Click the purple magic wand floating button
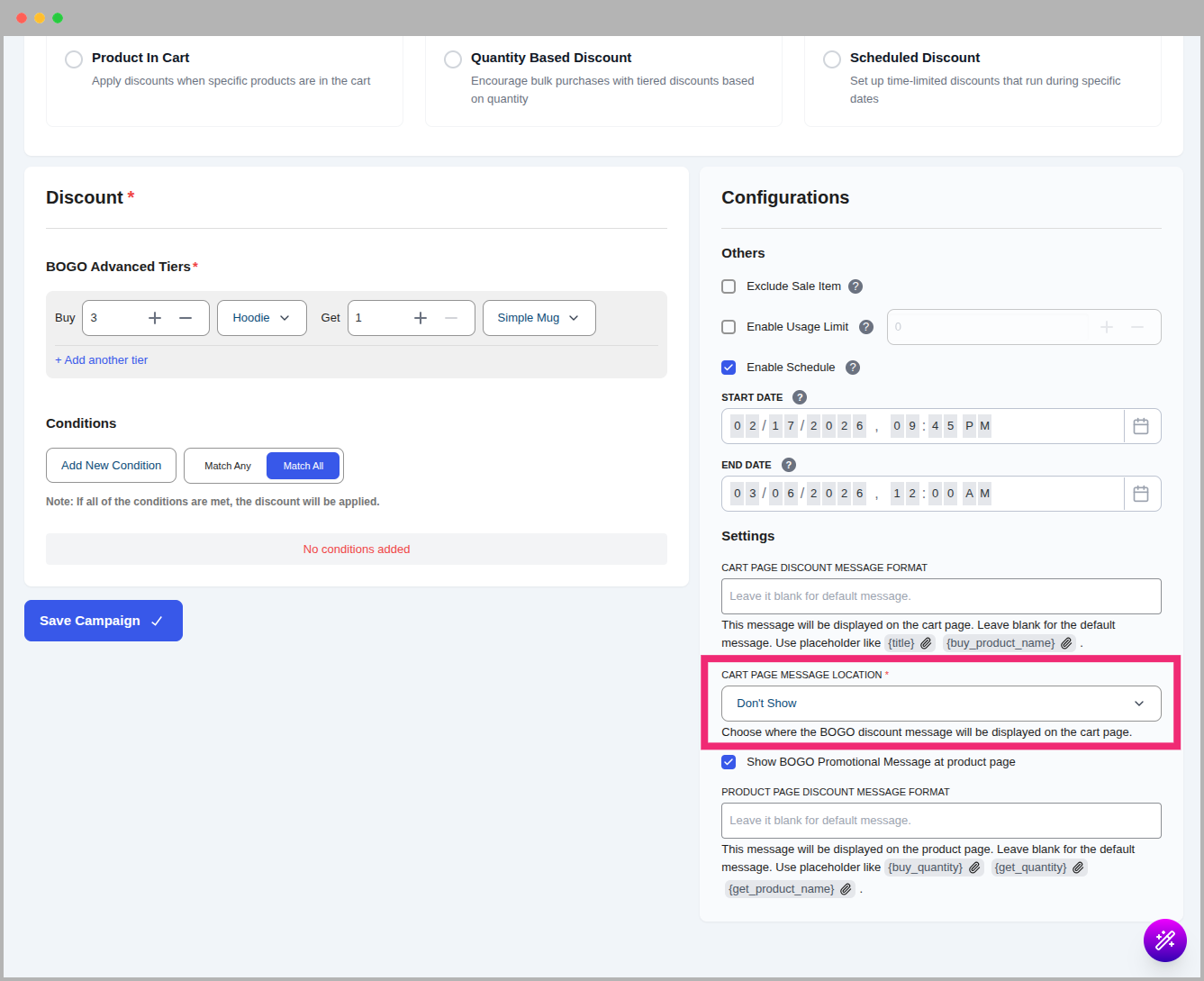This screenshot has width=1204, height=981. 1164,940
